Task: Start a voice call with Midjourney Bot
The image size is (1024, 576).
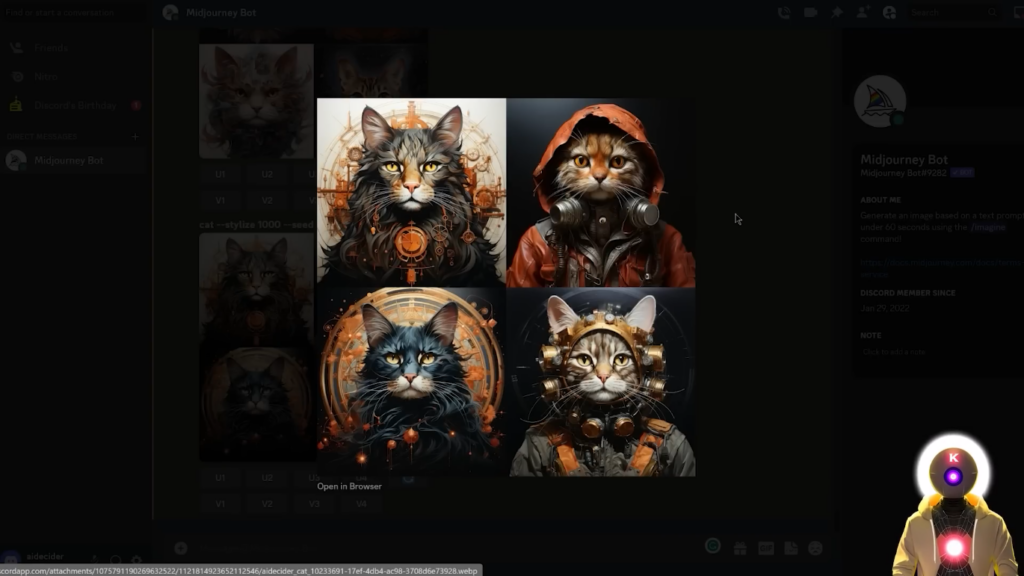Action: (784, 12)
